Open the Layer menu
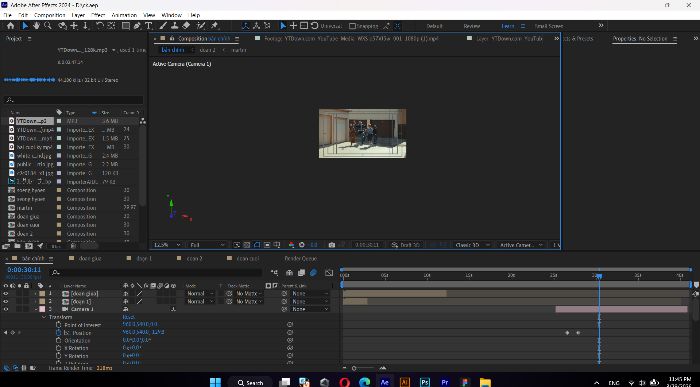The width and height of the screenshot is (700, 387). (x=78, y=15)
